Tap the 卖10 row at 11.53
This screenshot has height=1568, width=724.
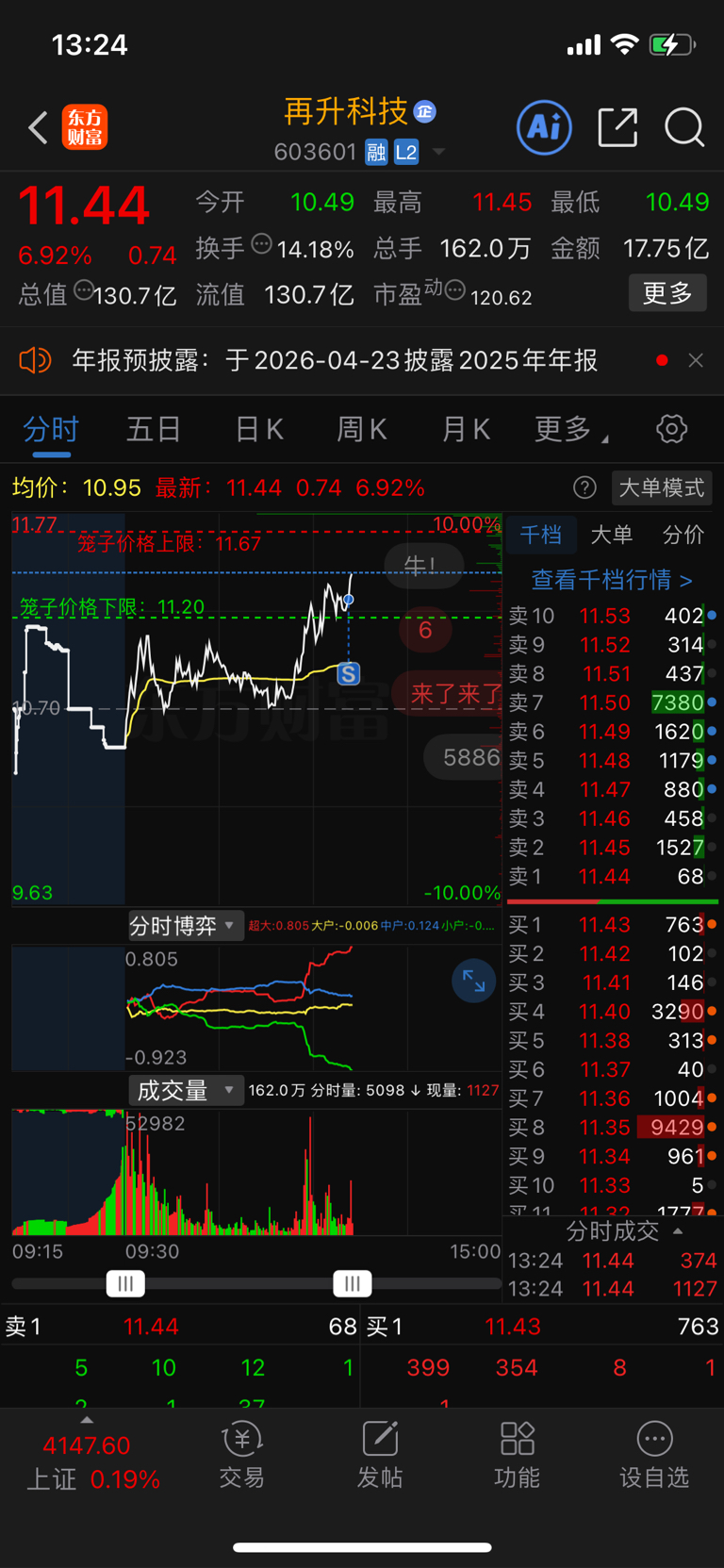pyautogui.click(x=613, y=616)
